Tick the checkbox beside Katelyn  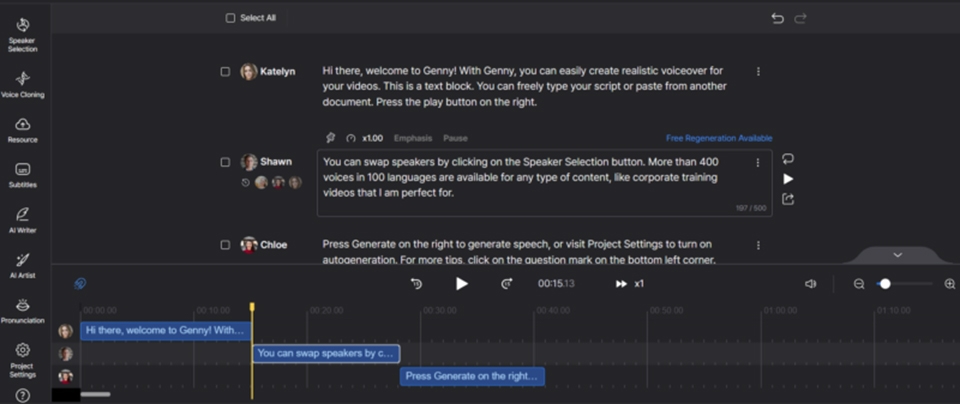(226, 72)
